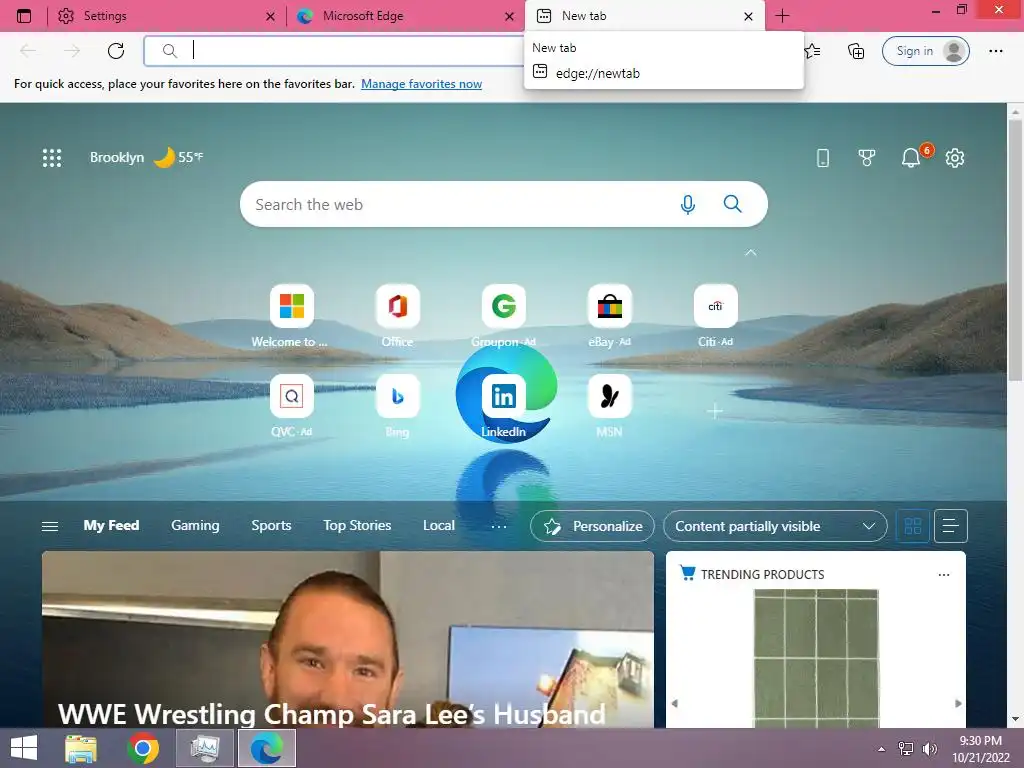Open the app launcher grid icon
Screen dimensions: 1024x768
click(52, 157)
